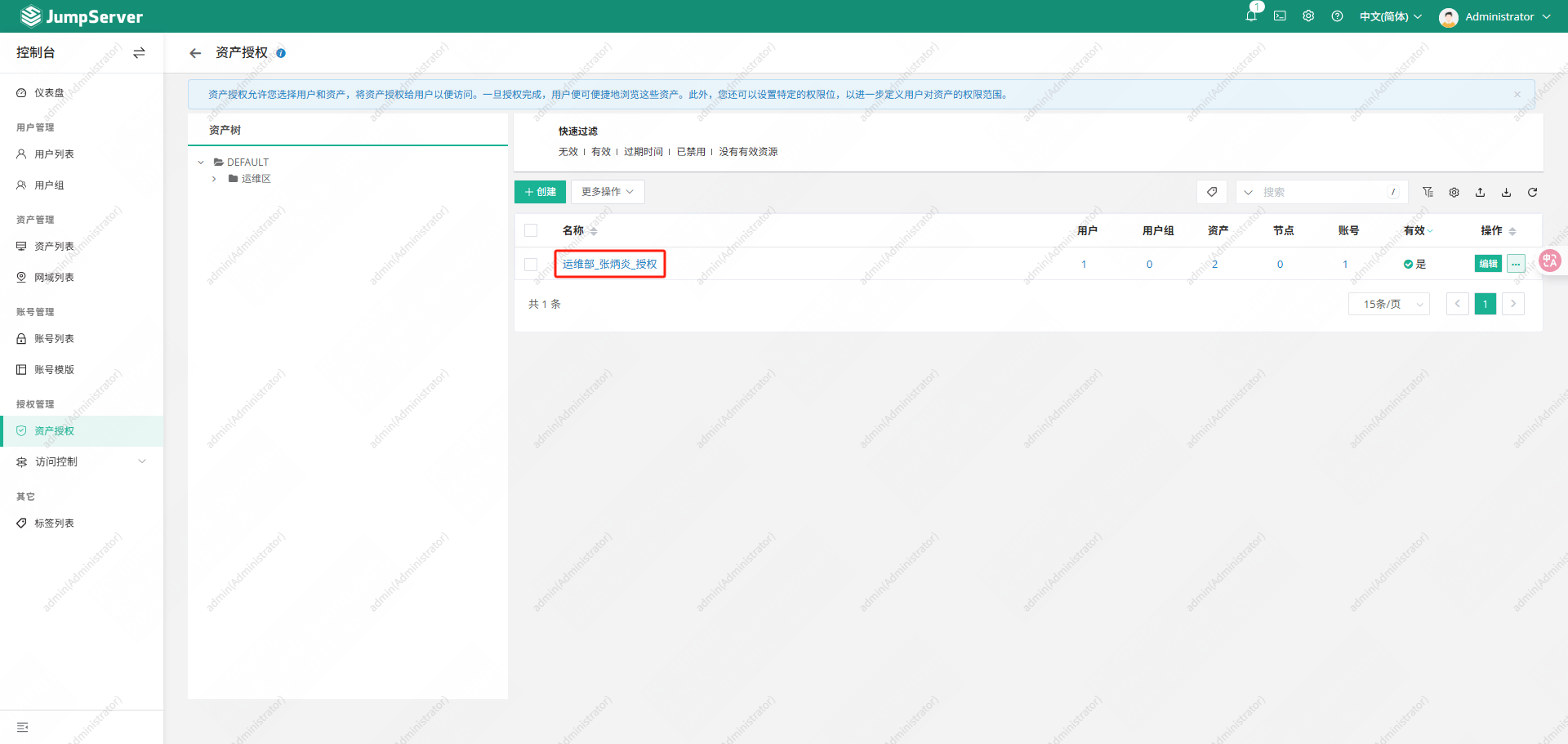
Task: Click the 资产 count 2 in the row
Action: [1214, 265]
